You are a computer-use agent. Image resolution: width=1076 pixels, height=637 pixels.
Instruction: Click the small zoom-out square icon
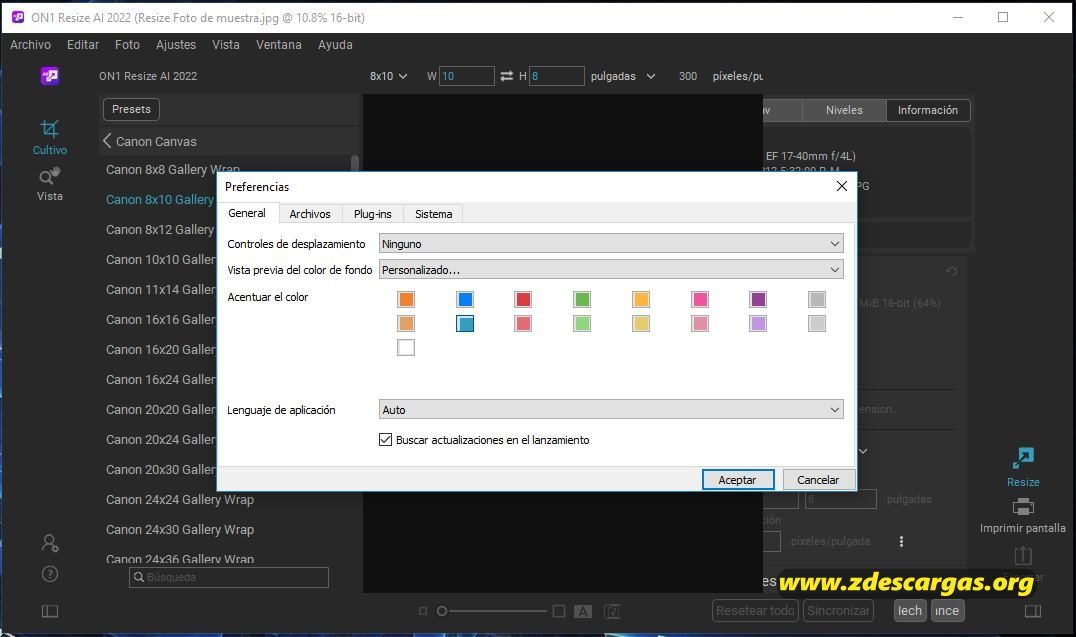[423, 611]
